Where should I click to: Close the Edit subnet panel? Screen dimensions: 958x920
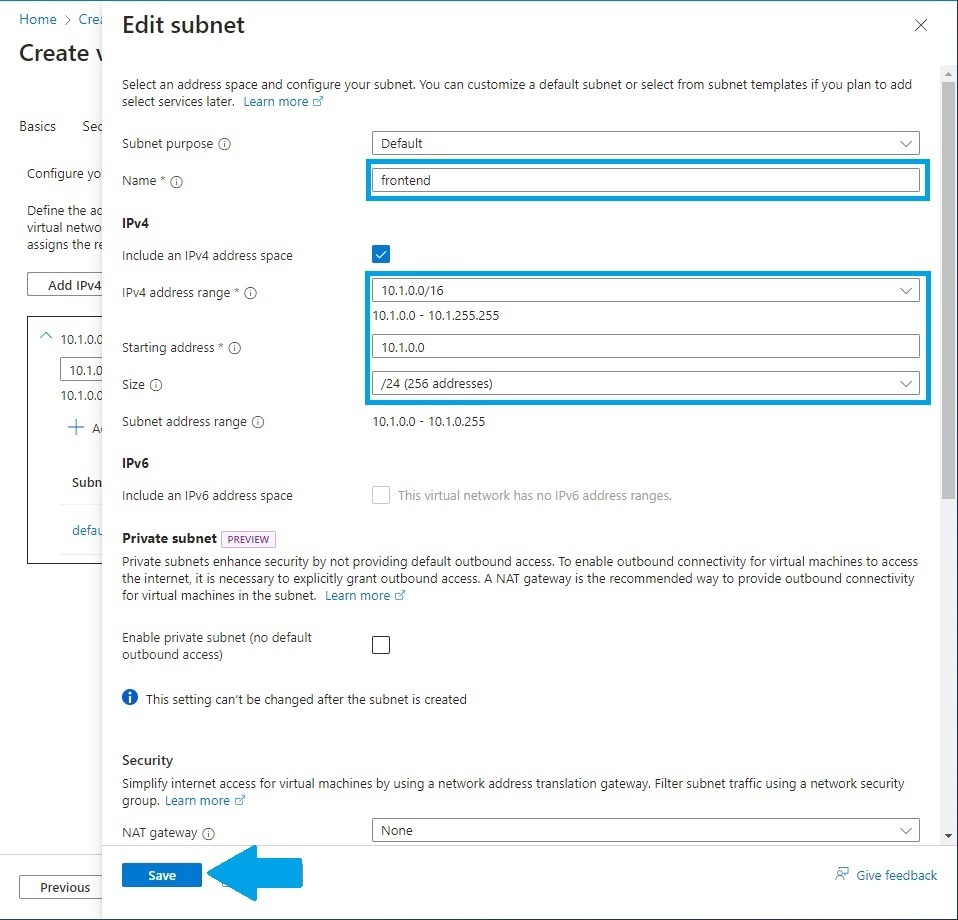[x=921, y=25]
